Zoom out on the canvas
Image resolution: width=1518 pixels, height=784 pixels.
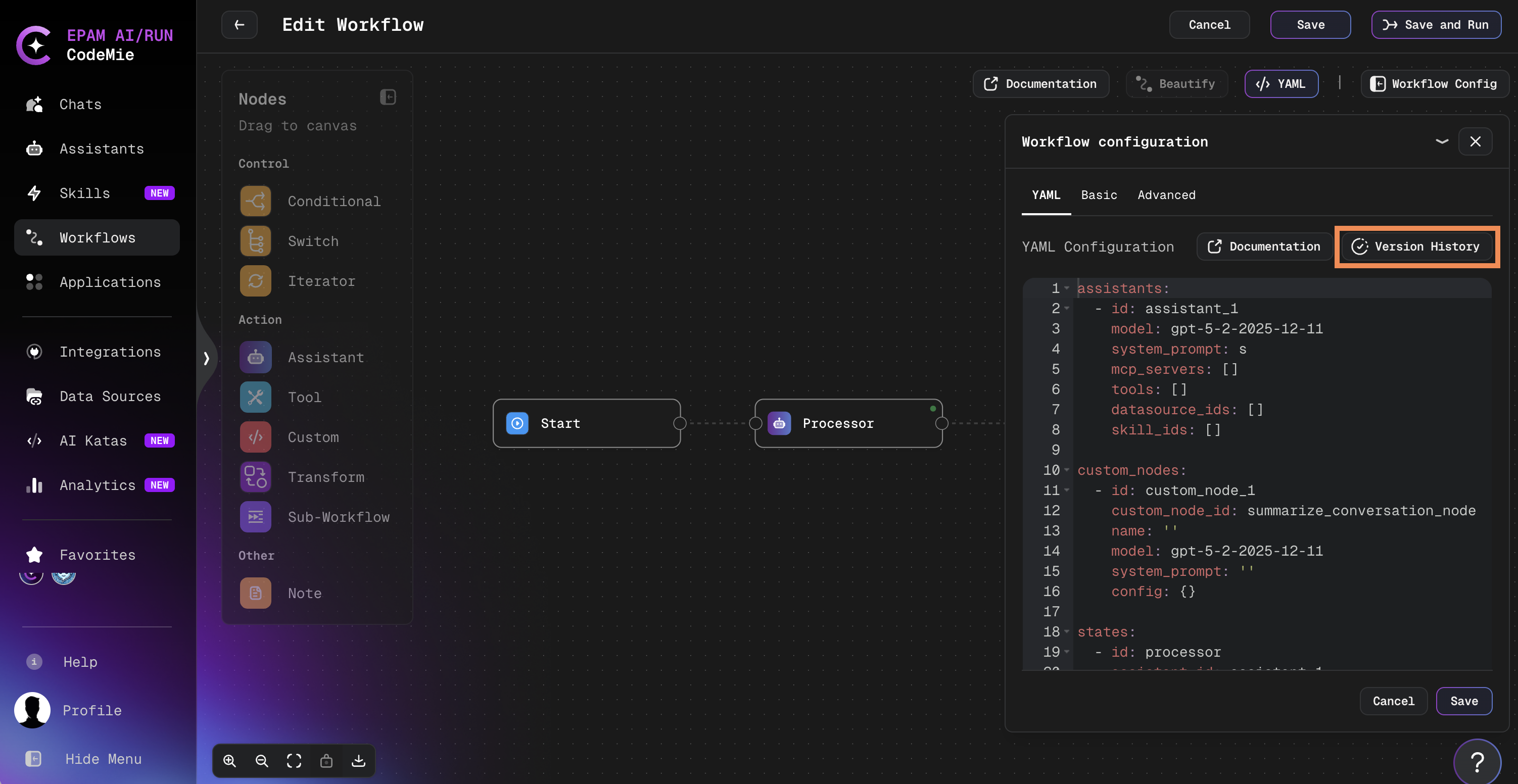[x=262, y=761]
